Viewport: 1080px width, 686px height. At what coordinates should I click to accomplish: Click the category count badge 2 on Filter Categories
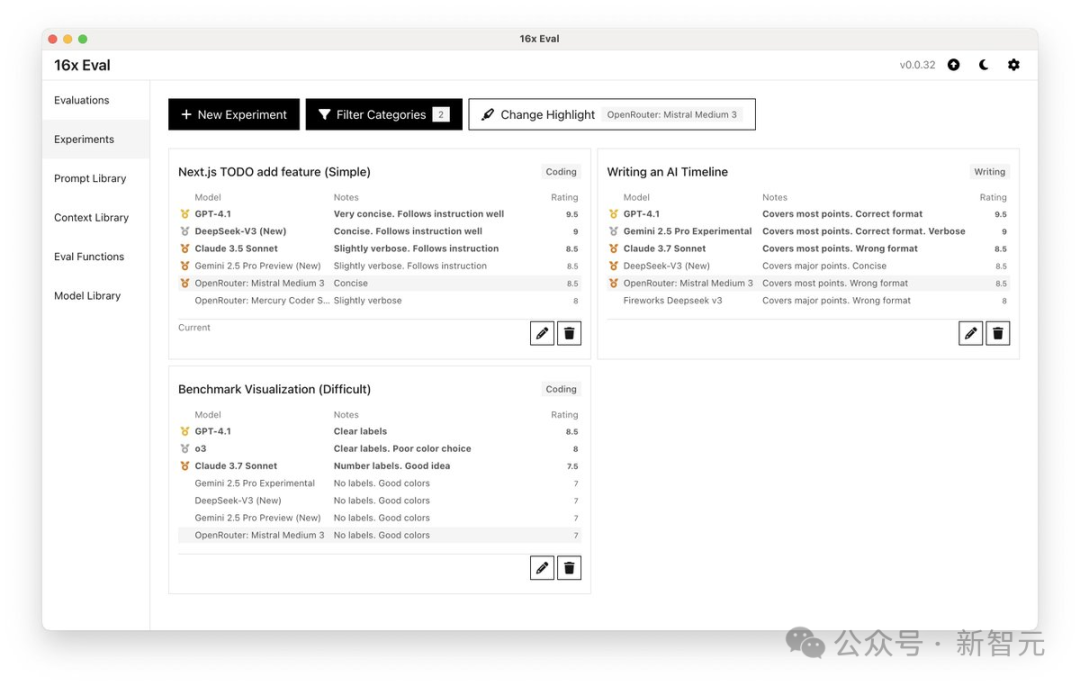point(441,114)
